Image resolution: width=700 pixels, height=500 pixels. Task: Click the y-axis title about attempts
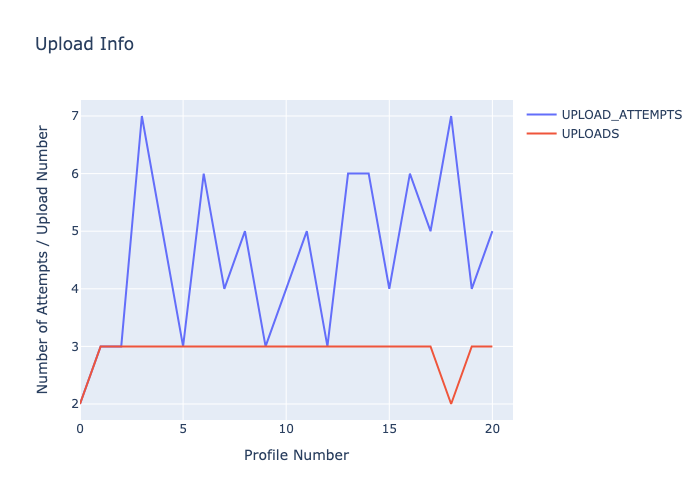pyautogui.click(x=43, y=259)
